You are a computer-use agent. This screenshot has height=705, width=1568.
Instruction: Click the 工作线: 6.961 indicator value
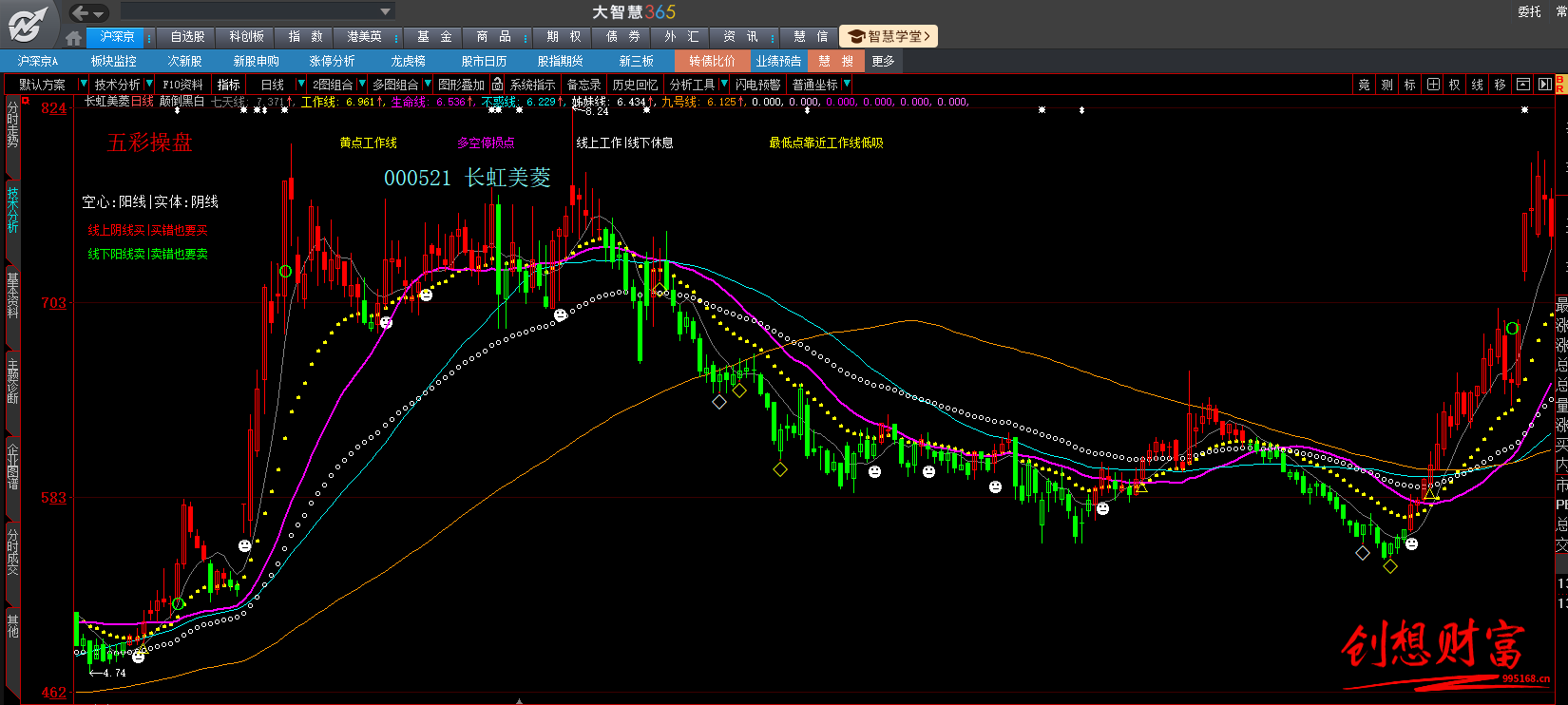(337, 102)
